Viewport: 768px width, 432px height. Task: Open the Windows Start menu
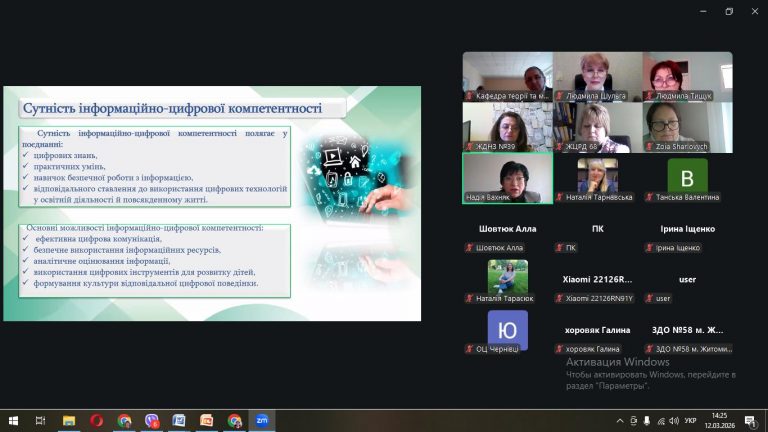13,421
